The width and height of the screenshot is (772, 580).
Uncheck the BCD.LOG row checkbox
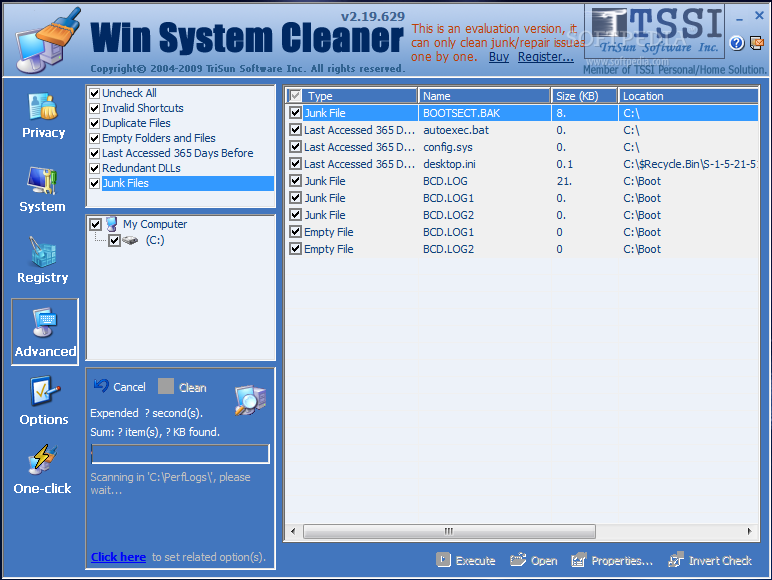pyautogui.click(x=295, y=181)
